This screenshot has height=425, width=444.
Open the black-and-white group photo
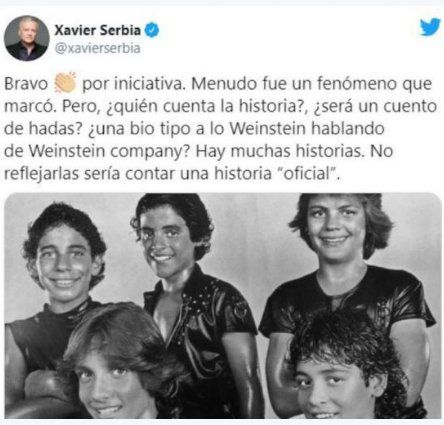click(x=223, y=305)
